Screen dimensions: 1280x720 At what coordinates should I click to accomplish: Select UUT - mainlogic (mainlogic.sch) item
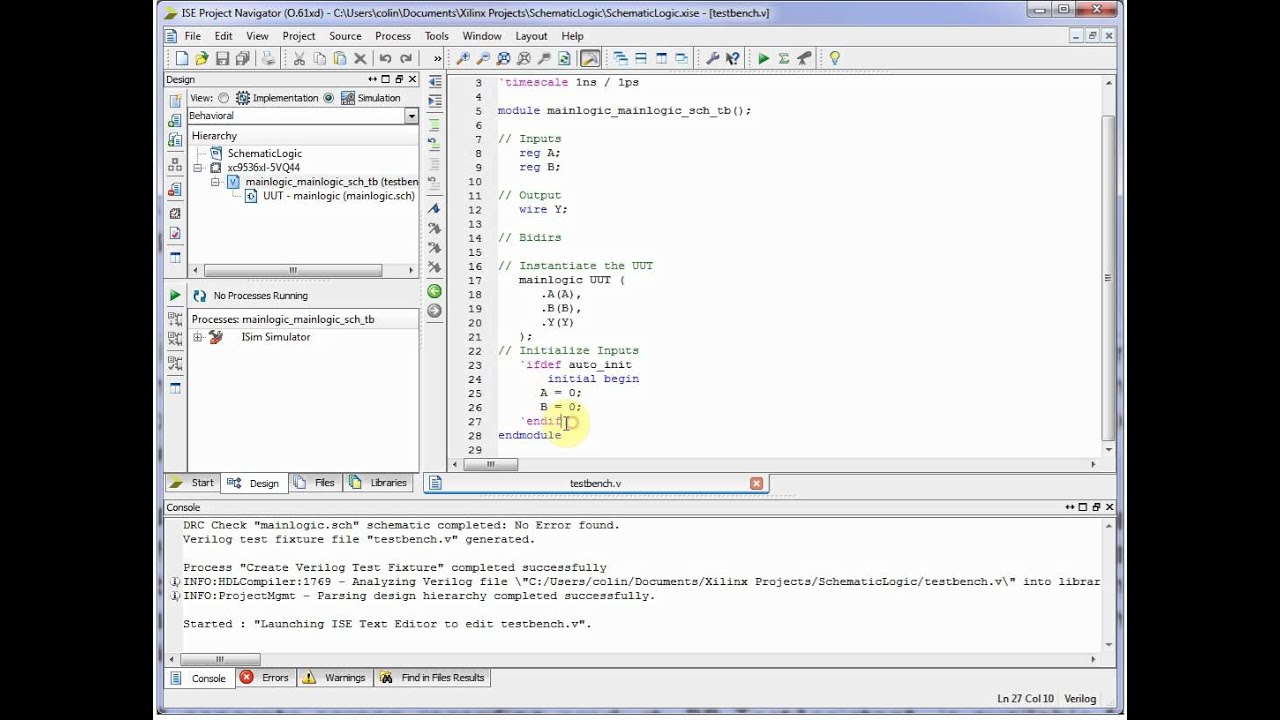[x=338, y=196]
